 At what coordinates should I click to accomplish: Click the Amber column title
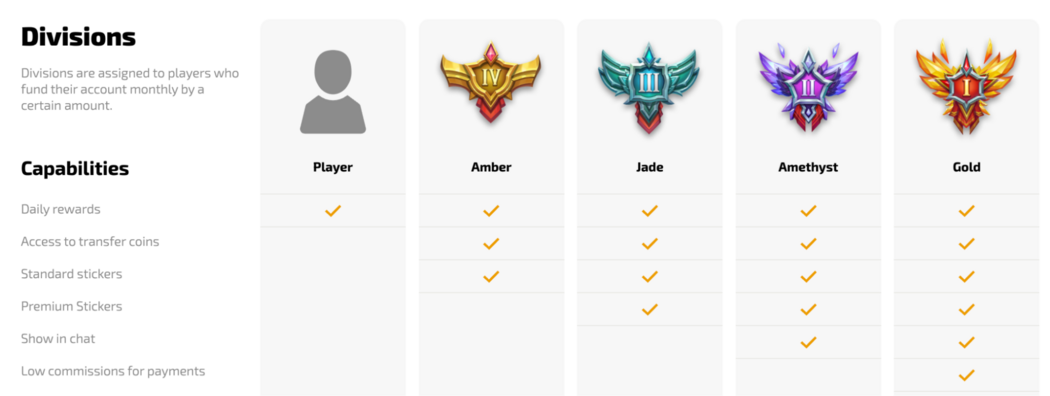(491, 168)
